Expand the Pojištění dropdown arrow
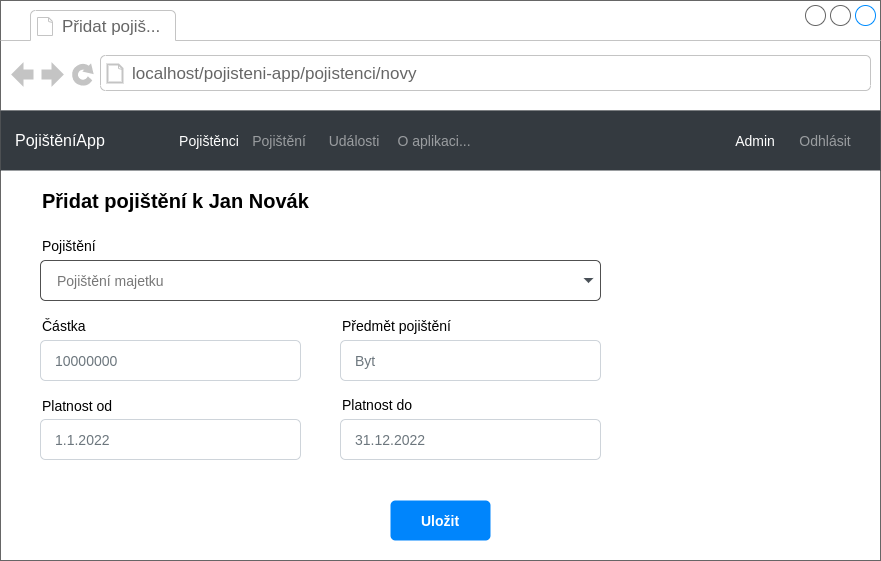 [588, 281]
